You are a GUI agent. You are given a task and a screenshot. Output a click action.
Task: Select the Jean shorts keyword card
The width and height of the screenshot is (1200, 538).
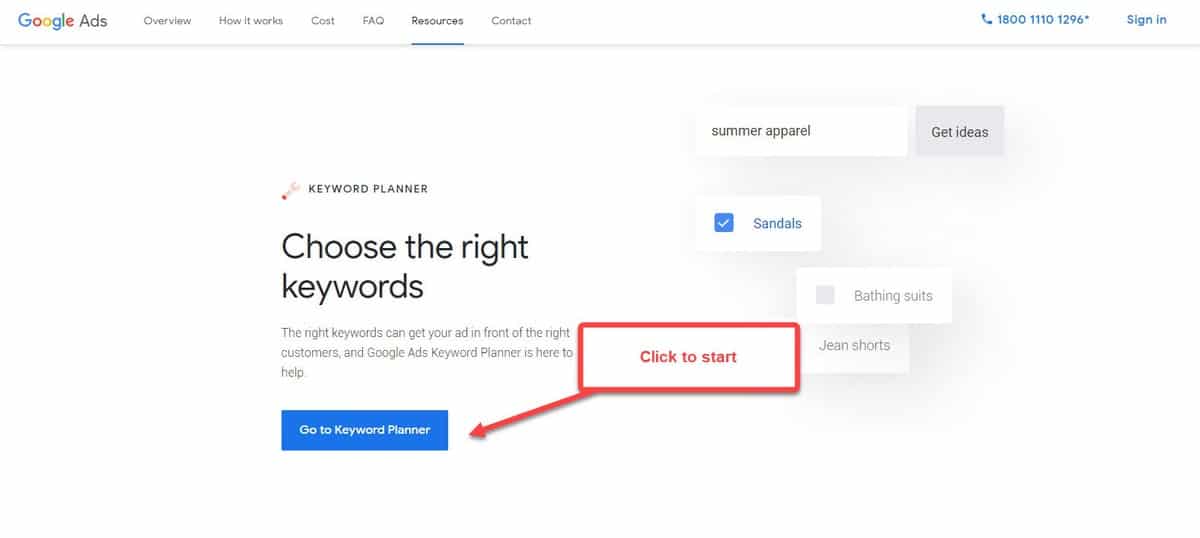pyautogui.click(x=855, y=346)
